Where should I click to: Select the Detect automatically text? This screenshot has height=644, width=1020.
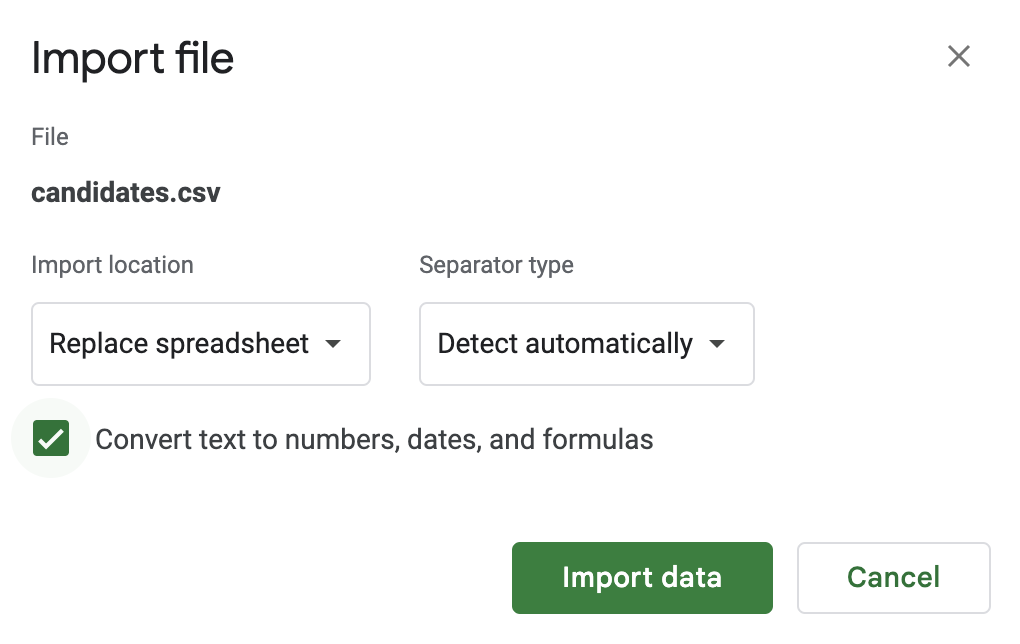[x=565, y=344]
